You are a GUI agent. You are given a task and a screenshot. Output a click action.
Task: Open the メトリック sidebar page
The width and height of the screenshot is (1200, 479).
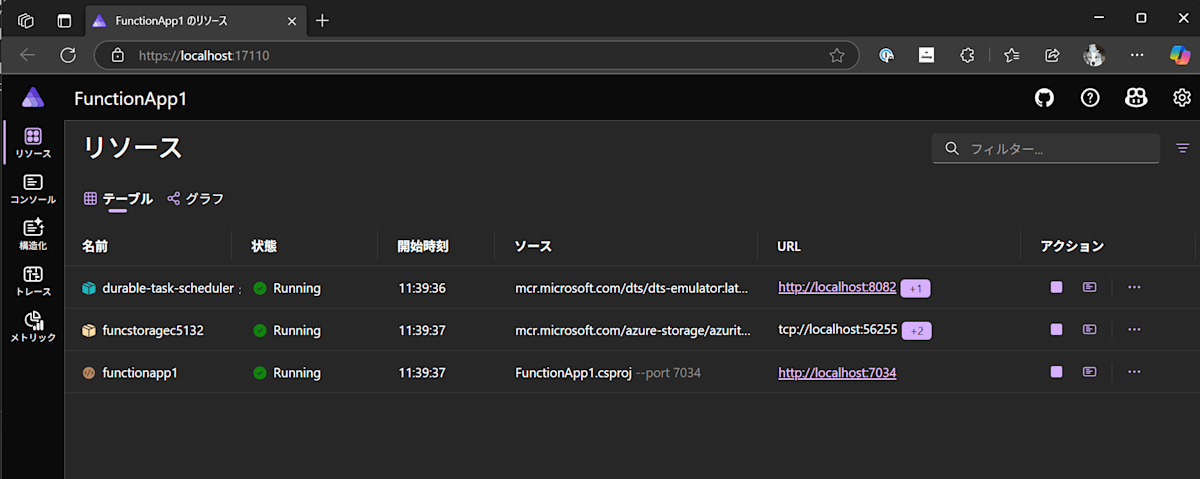[33, 327]
